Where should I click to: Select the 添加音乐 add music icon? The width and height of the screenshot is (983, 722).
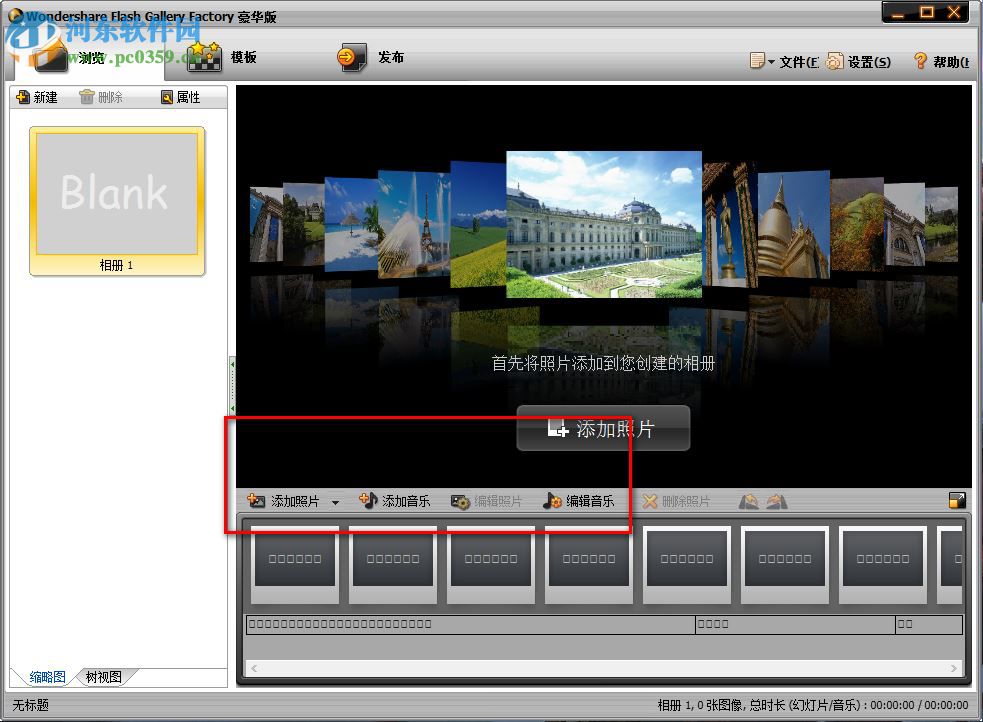(366, 501)
